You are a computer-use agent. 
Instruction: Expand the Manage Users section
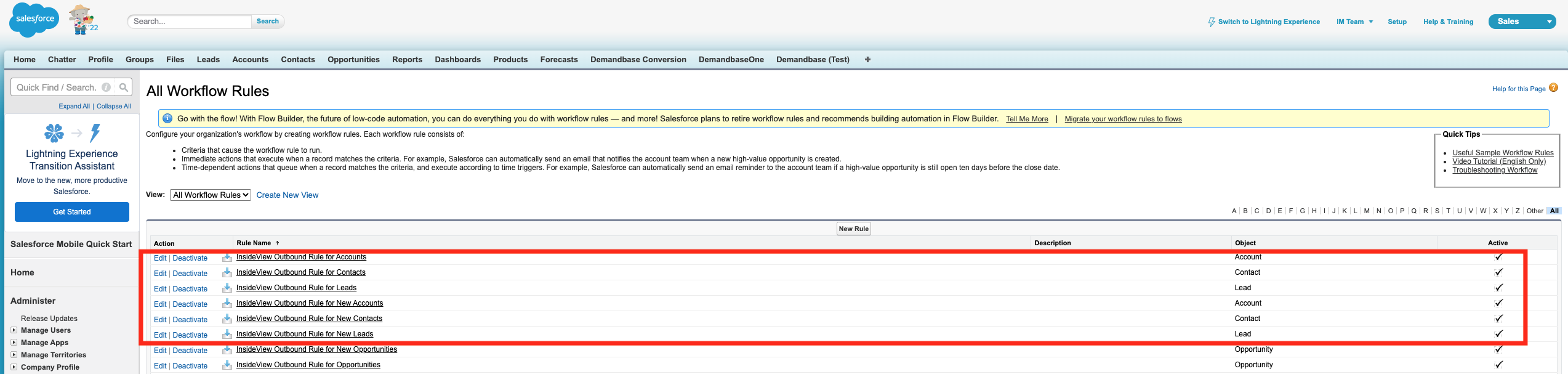(x=14, y=330)
